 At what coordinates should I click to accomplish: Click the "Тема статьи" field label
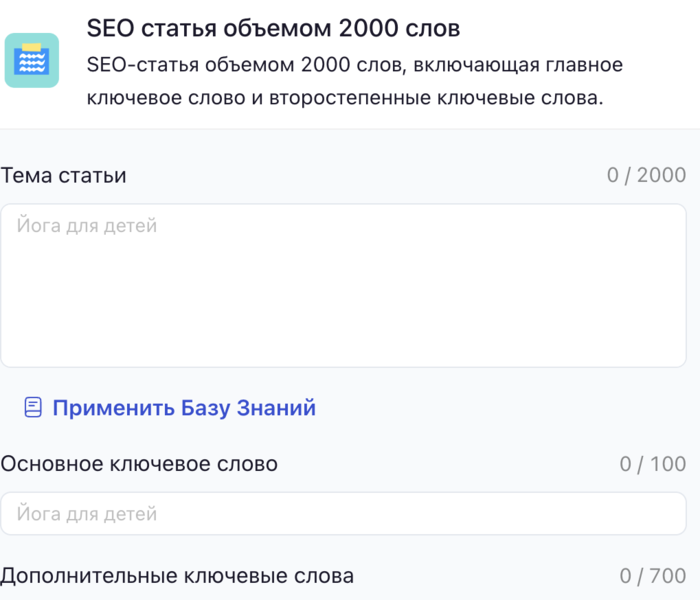[64, 176]
